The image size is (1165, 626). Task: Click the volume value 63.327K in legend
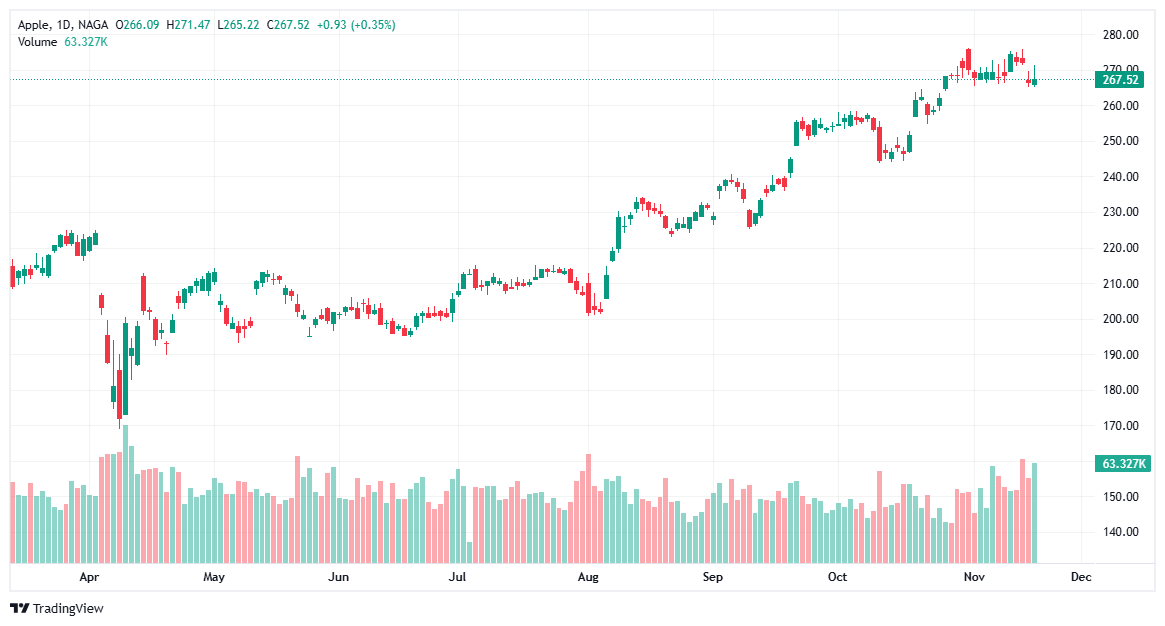point(86,41)
